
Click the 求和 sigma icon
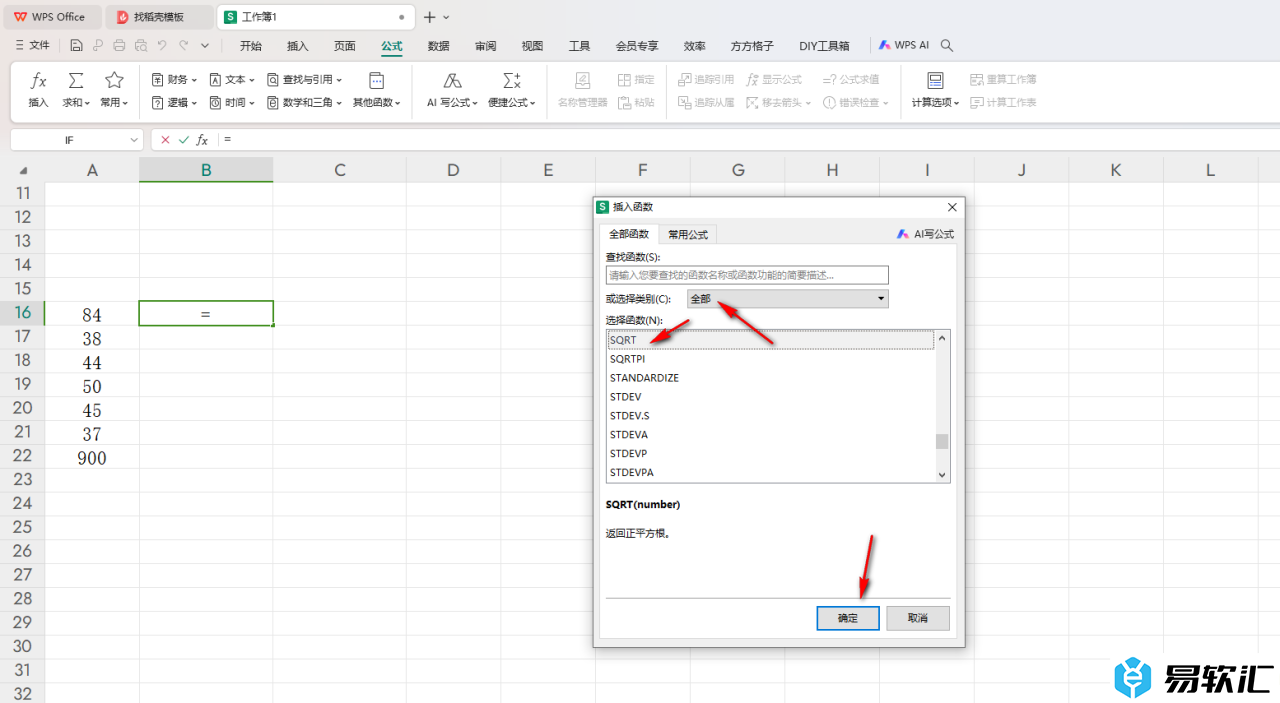(76, 81)
